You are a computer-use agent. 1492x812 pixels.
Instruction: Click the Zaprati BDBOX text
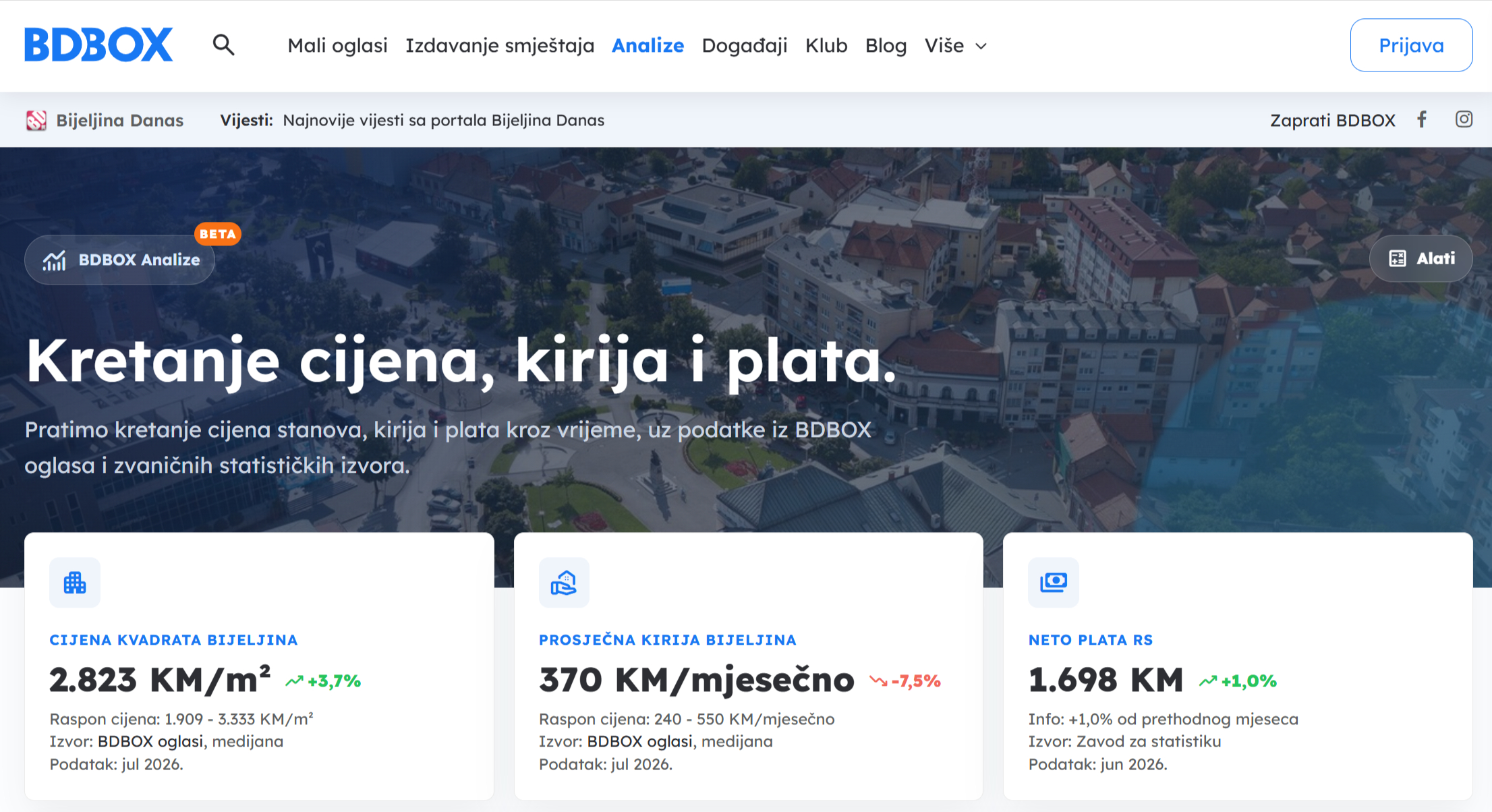point(1333,120)
